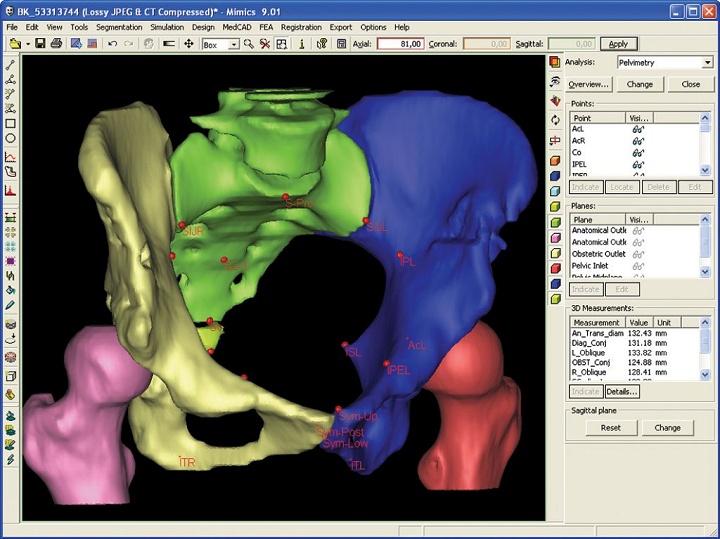
Task: Toggle visibility glasses for Pelvic Inlet plane
Action: pos(636,265)
